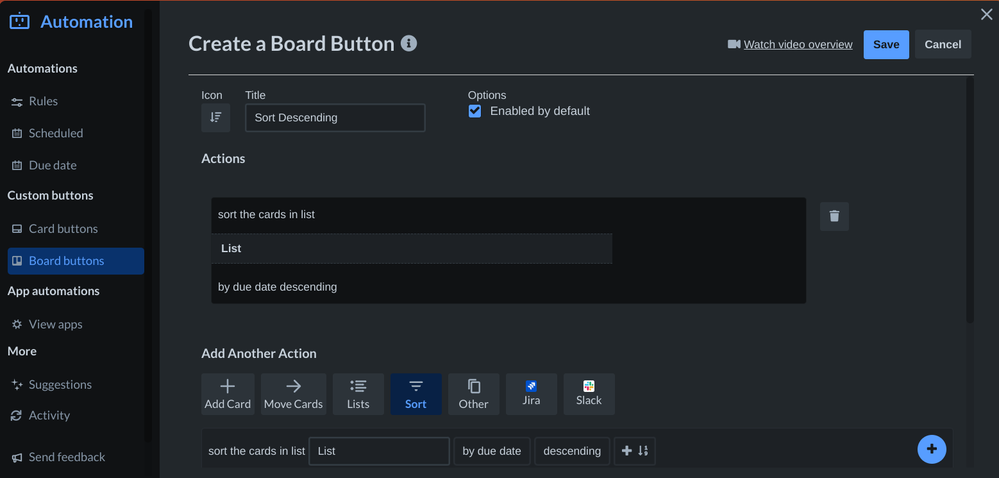Select Board buttons in sidebar

coord(76,261)
